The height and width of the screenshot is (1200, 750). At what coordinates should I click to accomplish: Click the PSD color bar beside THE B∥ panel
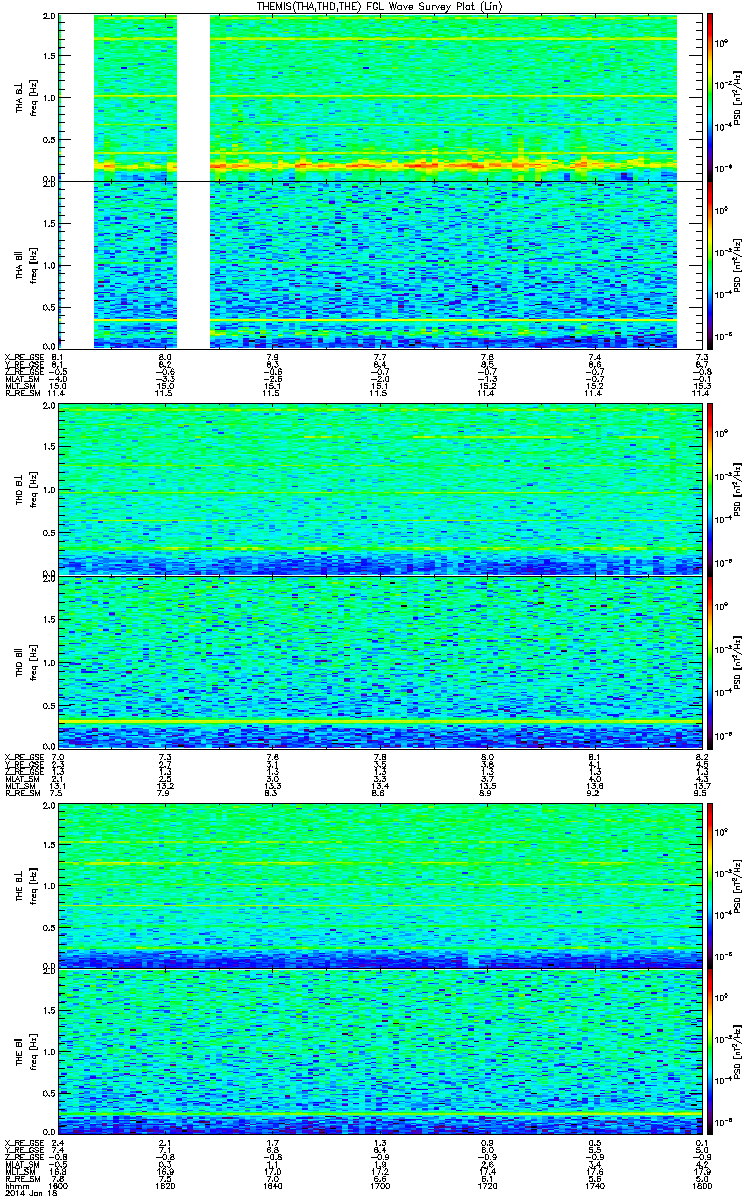(x=711, y=1051)
